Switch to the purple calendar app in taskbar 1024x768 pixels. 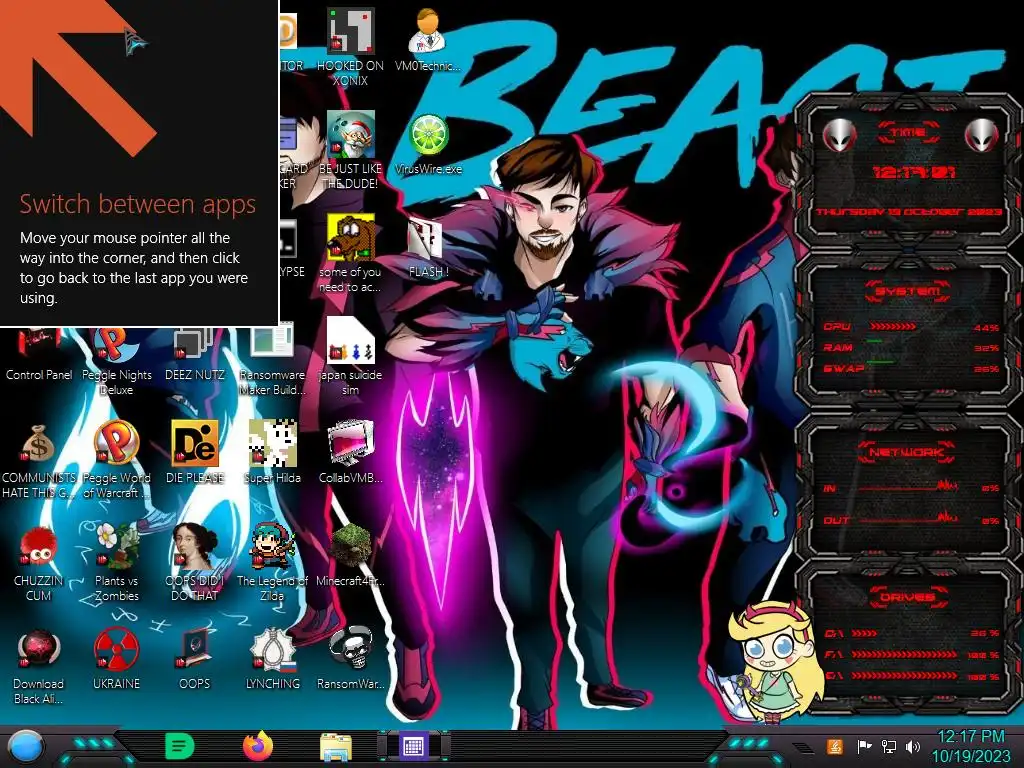pyautogui.click(x=413, y=746)
